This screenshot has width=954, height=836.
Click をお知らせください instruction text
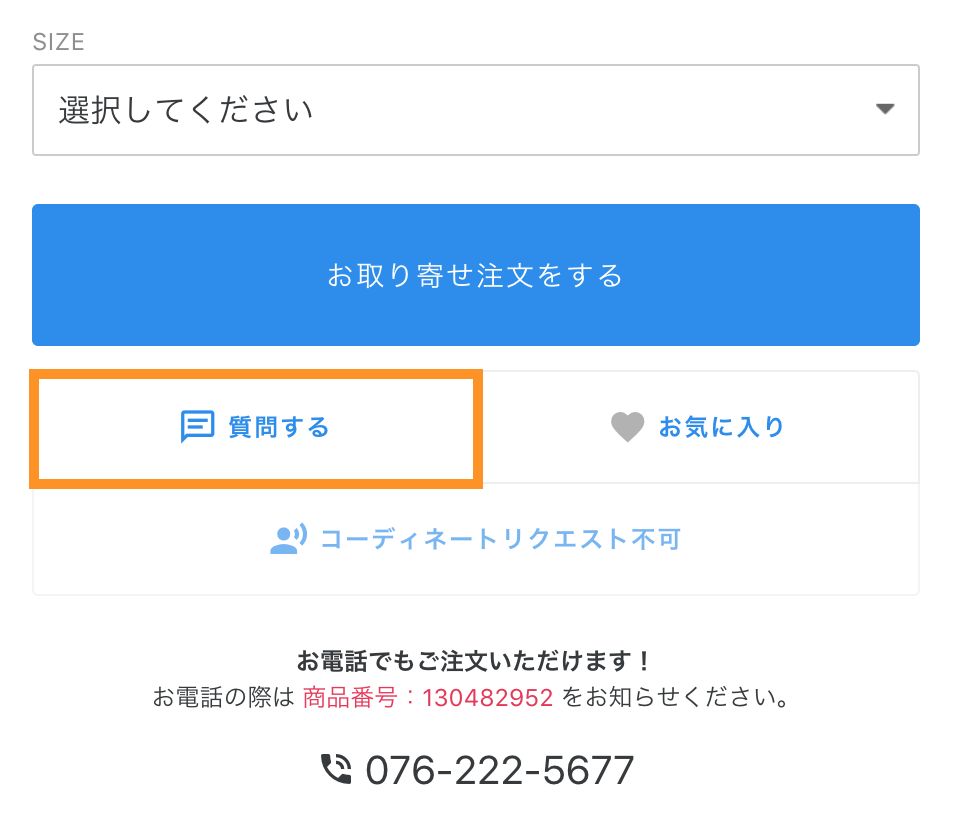coord(675,697)
